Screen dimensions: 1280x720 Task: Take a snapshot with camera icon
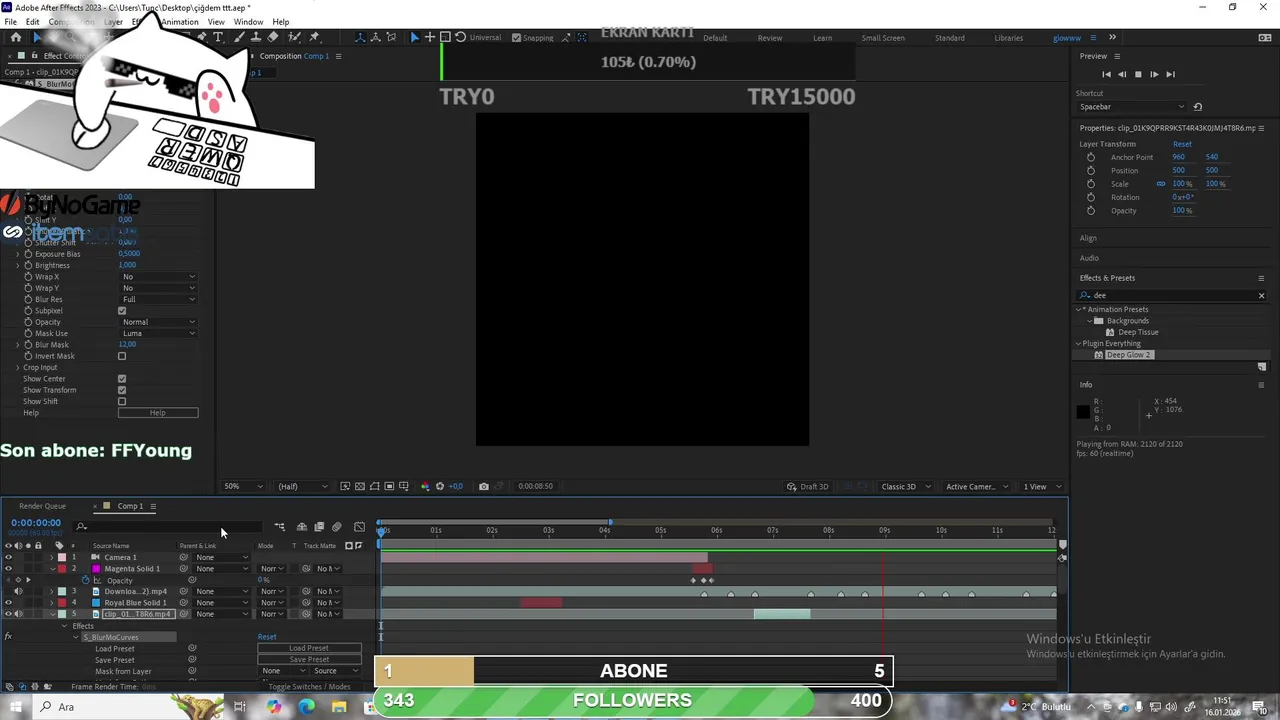tap(484, 487)
